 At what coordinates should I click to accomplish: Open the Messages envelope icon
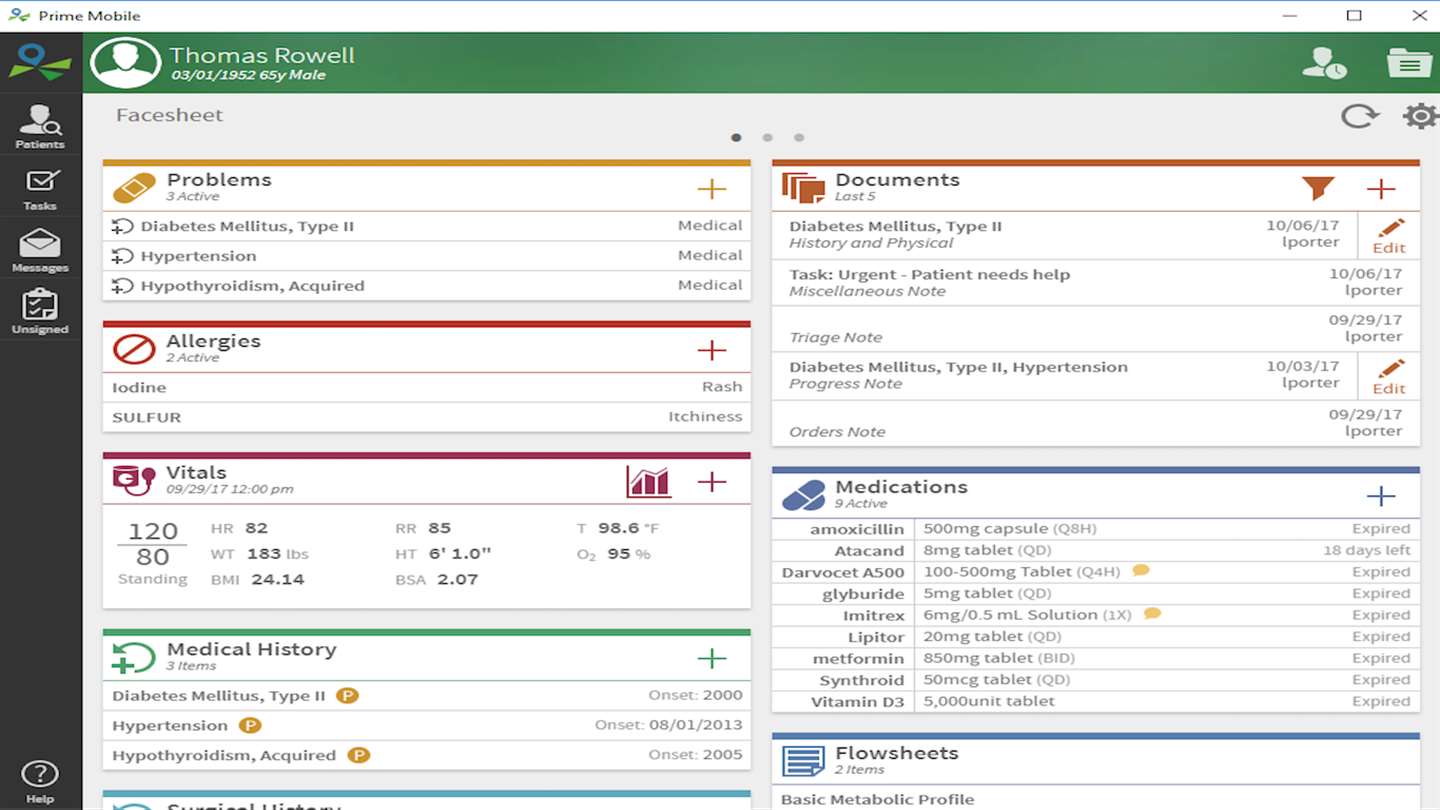pos(40,250)
